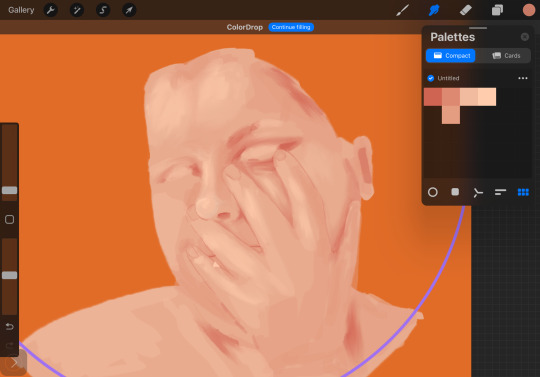The height and width of the screenshot is (377, 540).
Task: Pick the darkest red-pink swatch
Action: pos(433,97)
